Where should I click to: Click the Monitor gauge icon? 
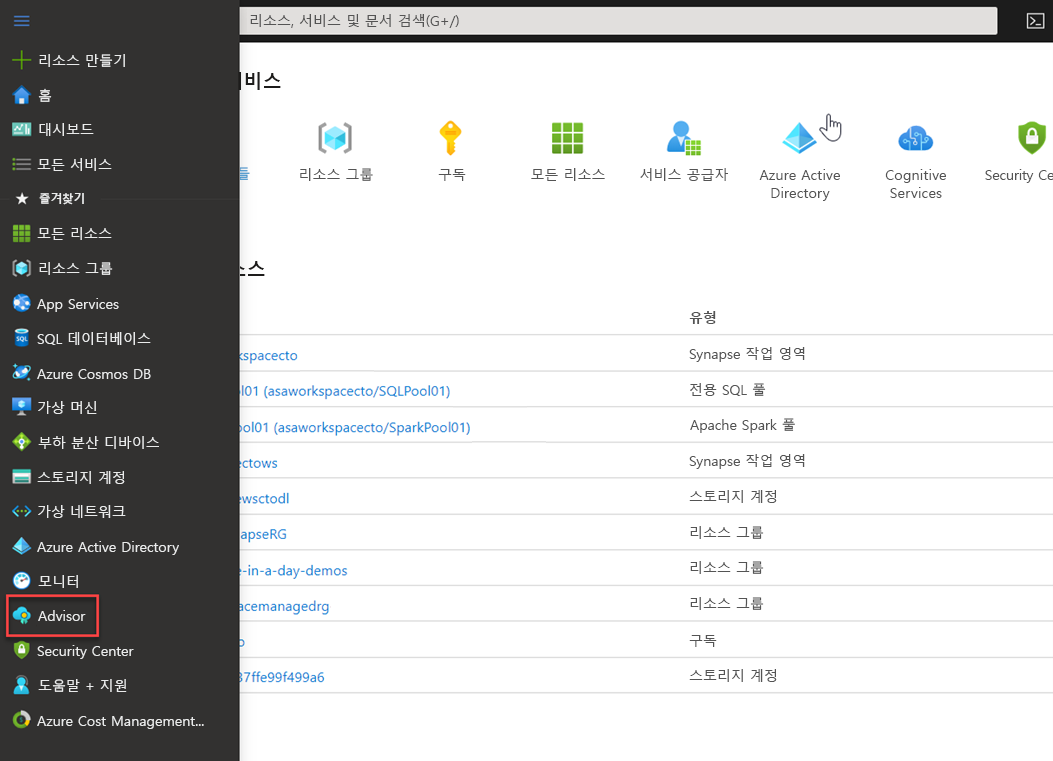coord(21,580)
